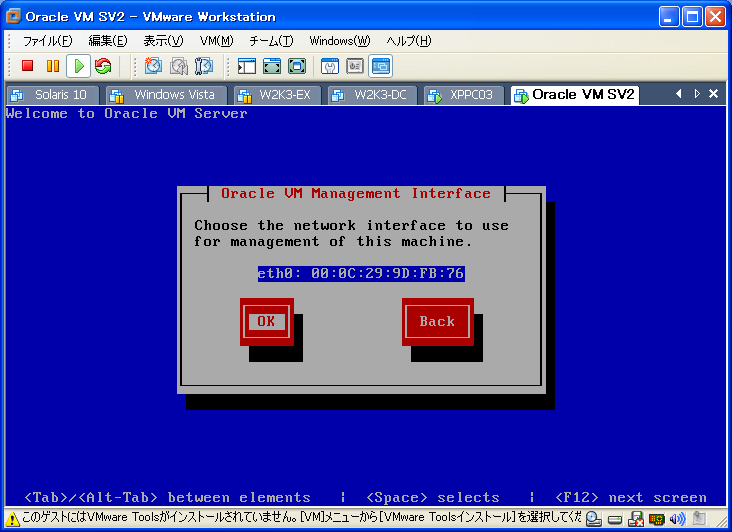Click the '<Tab>/<Alt-Tab> between elements' hint
The height and width of the screenshot is (532, 732).
(x=167, y=497)
